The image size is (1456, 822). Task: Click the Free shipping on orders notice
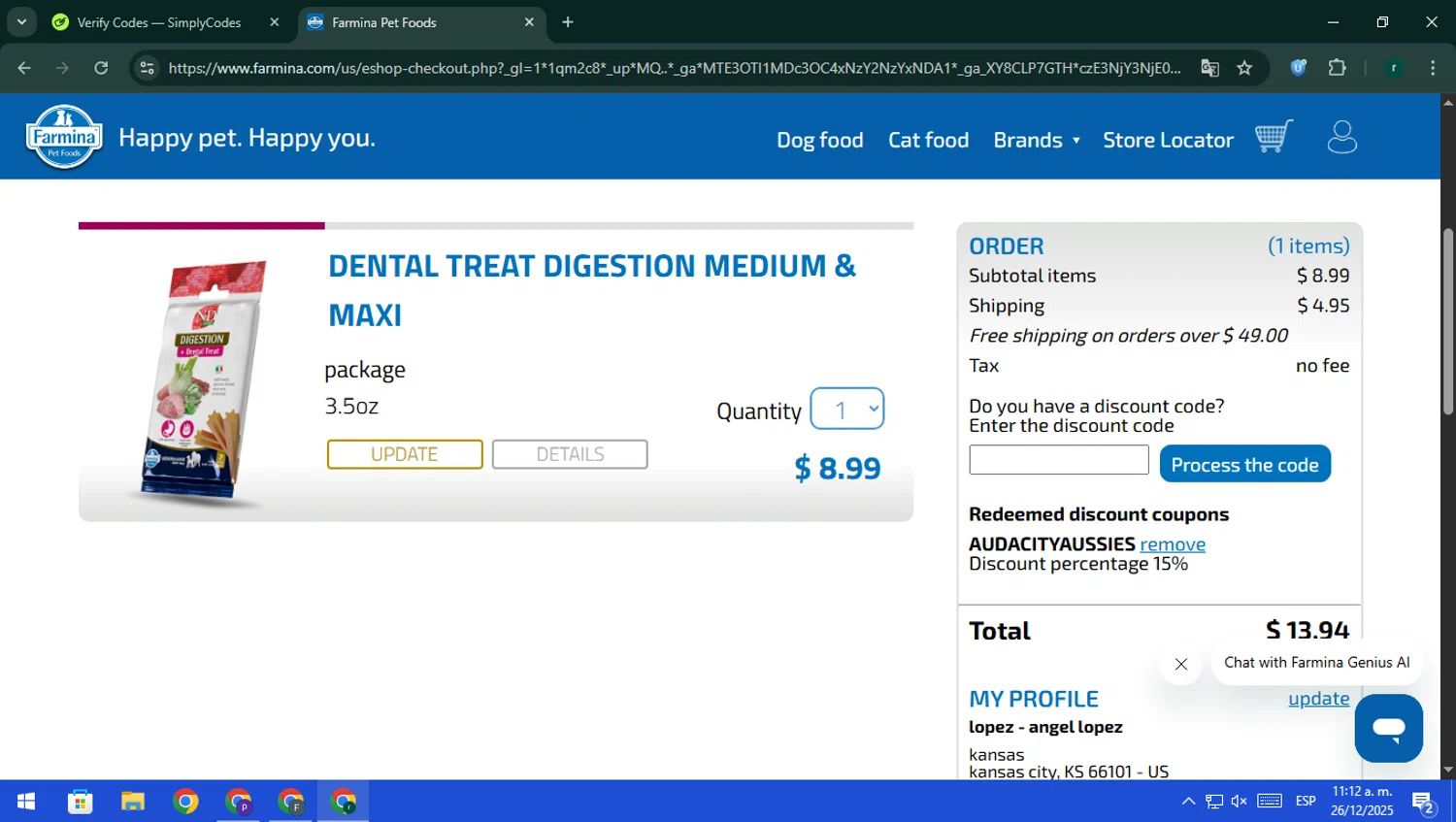click(x=1128, y=336)
